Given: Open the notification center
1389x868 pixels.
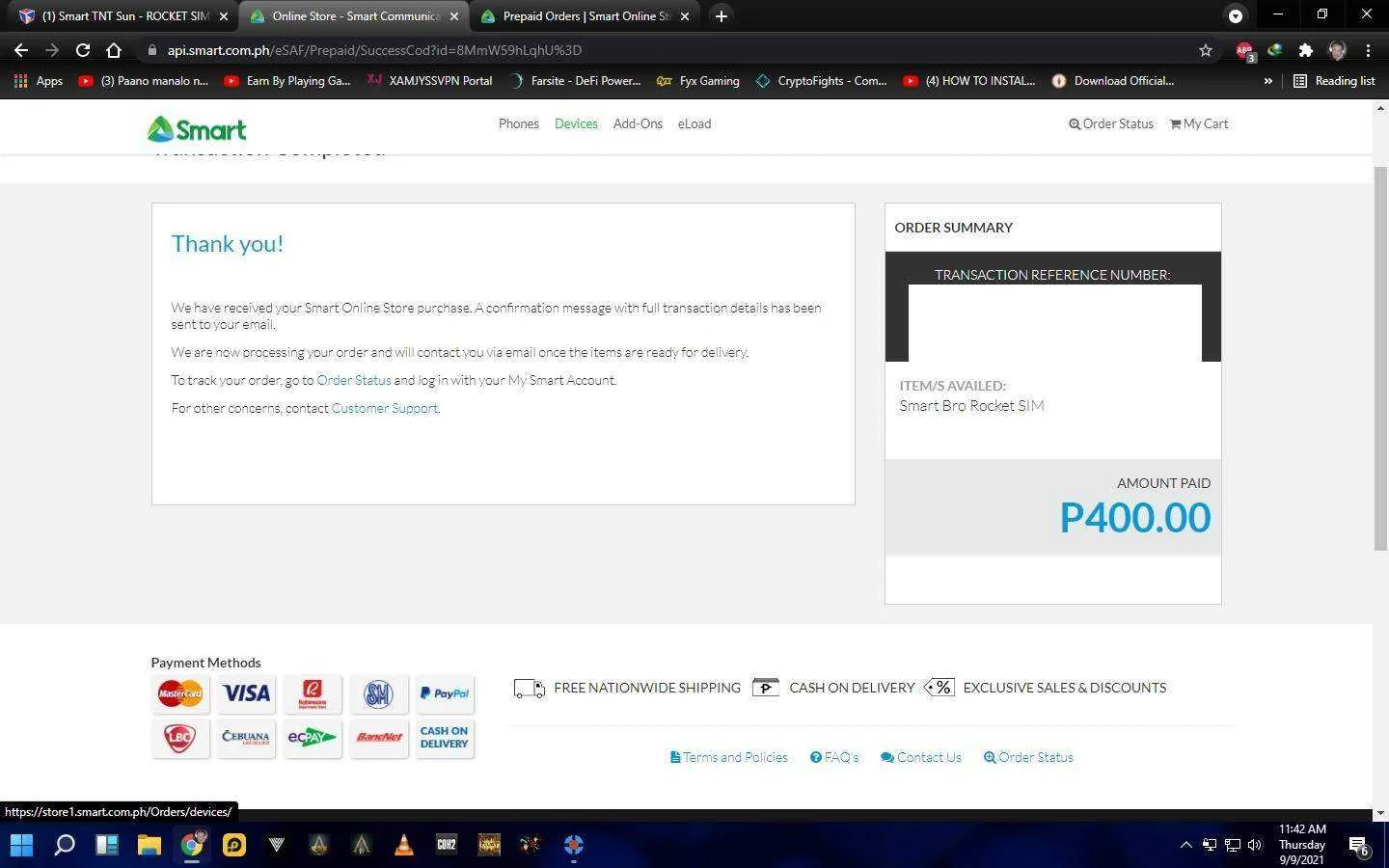Looking at the screenshot, I should [x=1358, y=847].
